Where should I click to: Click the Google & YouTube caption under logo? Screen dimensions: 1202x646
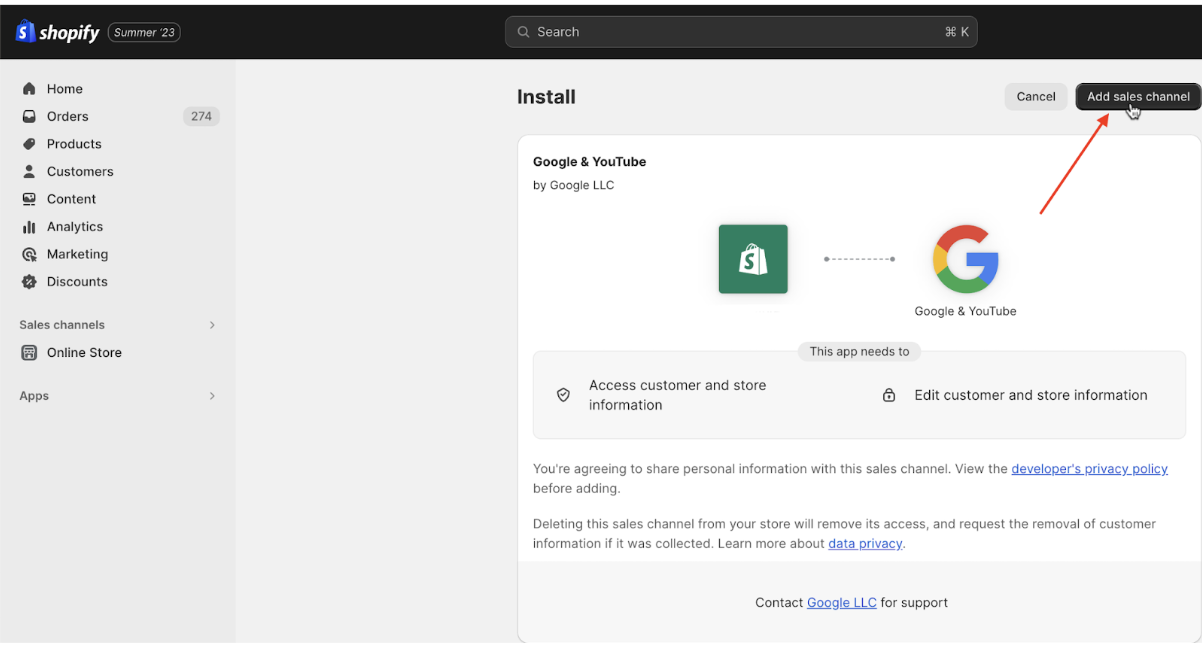click(965, 311)
